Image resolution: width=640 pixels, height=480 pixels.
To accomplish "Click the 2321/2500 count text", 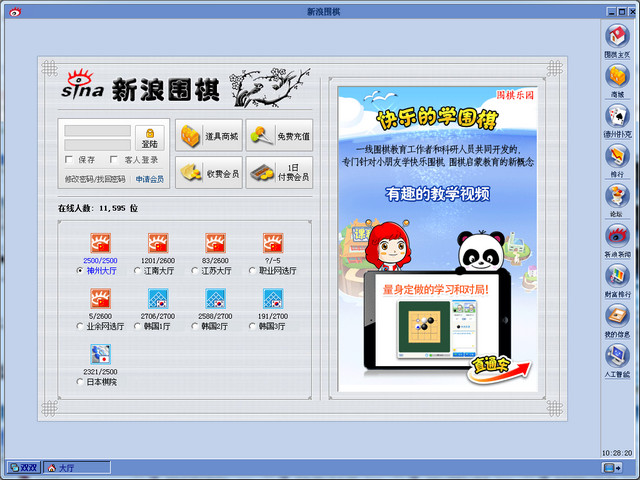I will tap(100, 372).
